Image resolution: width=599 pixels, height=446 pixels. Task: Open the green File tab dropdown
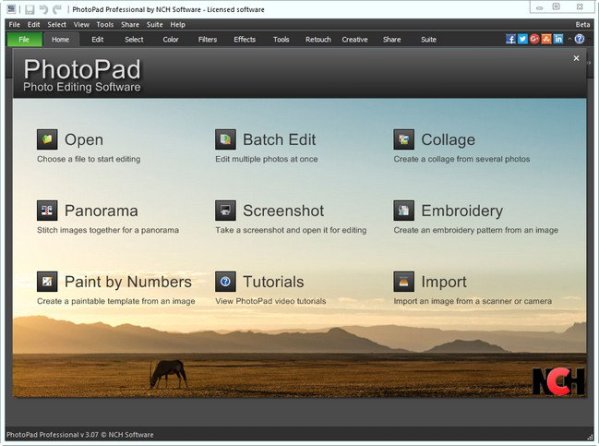24,39
